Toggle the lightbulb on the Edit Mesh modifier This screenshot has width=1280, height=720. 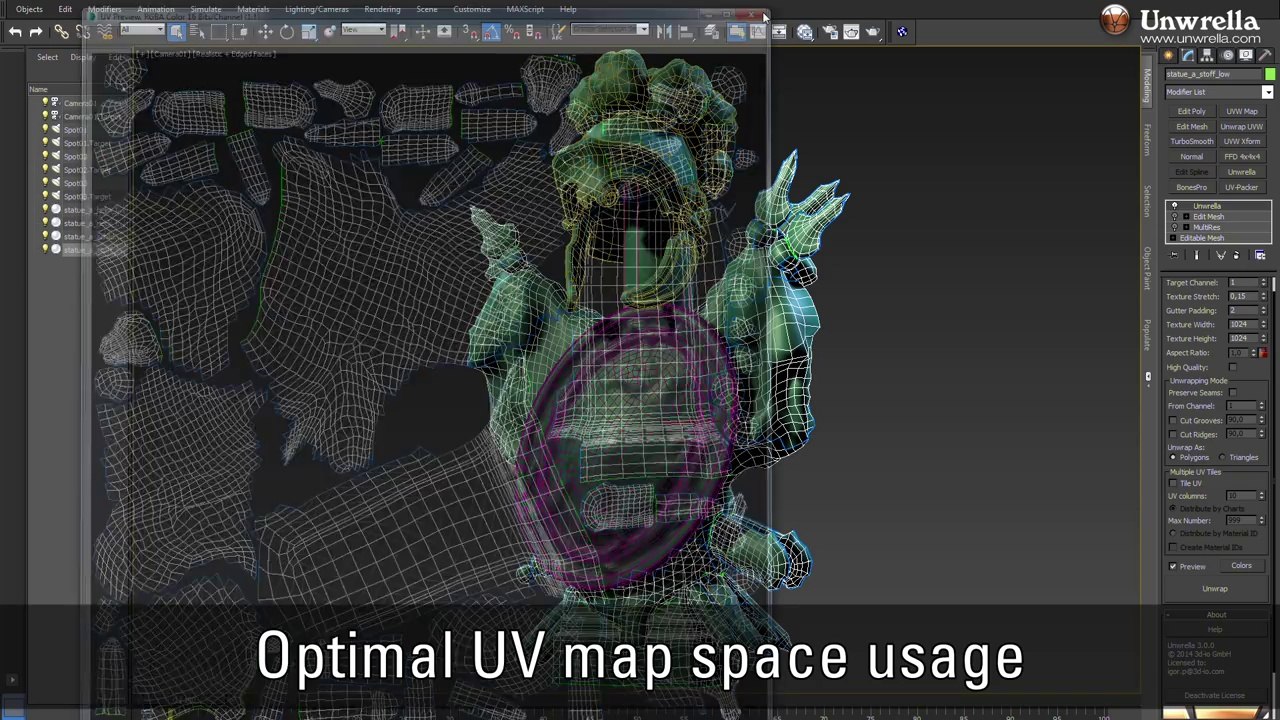1175,217
